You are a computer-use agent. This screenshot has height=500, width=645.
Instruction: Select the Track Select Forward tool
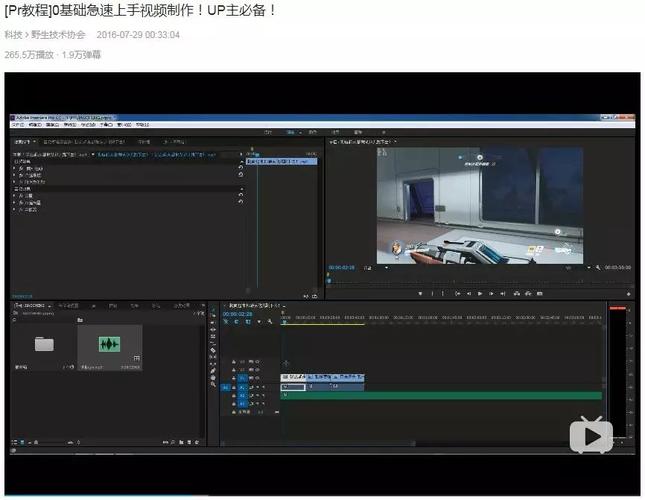click(x=213, y=316)
